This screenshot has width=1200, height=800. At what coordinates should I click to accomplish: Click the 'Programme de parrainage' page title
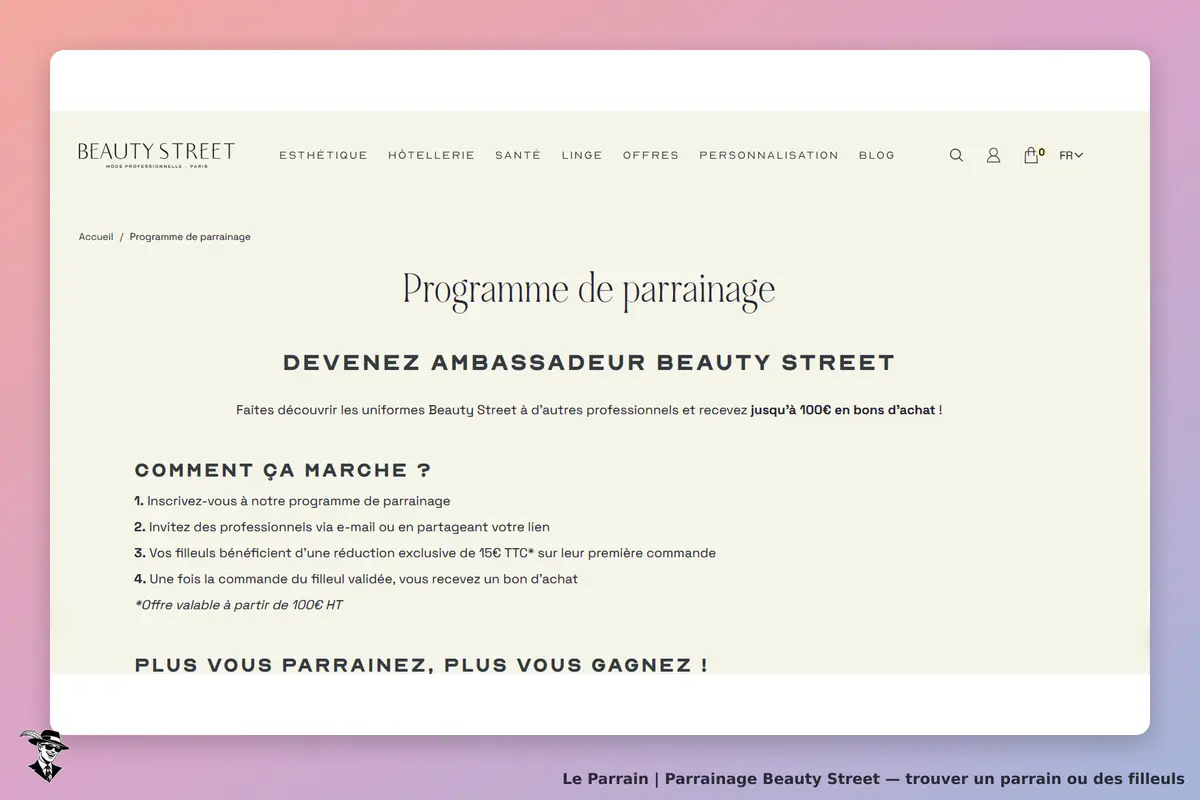click(x=589, y=290)
